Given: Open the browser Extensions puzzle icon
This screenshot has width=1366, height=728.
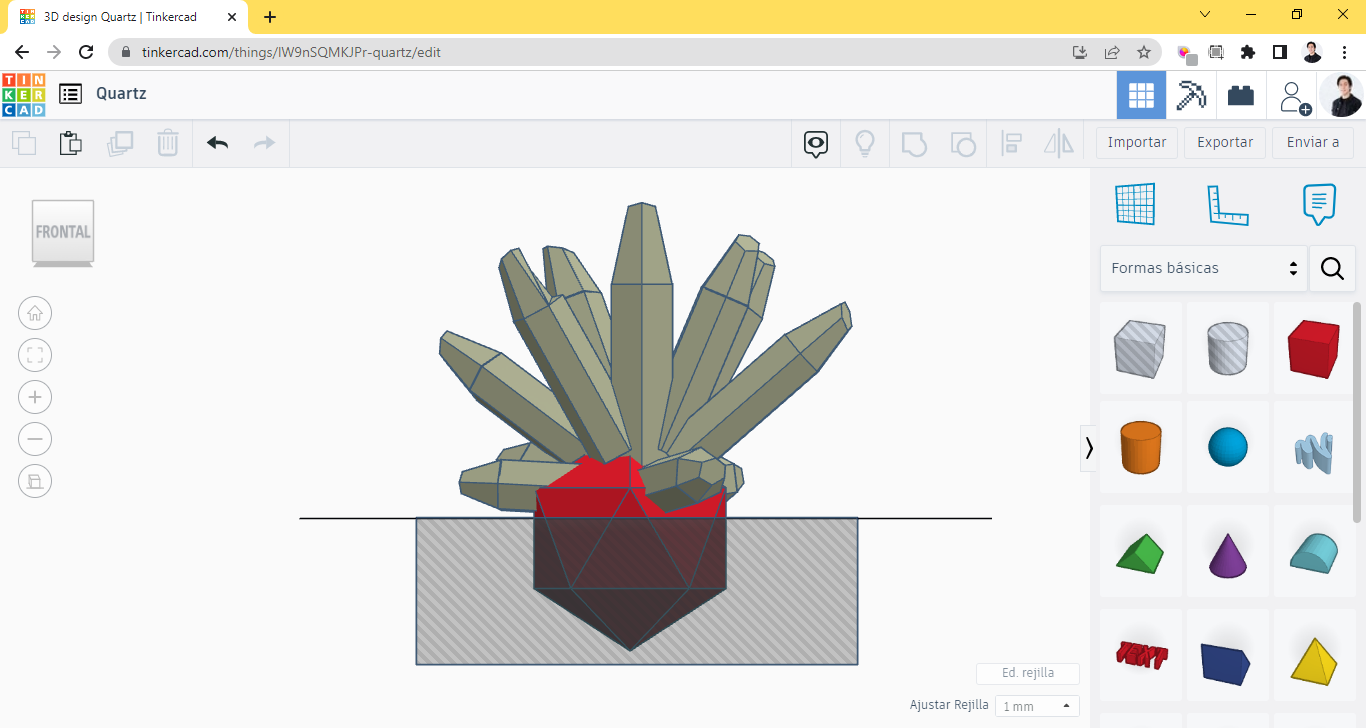Looking at the screenshot, I should (1248, 52).
